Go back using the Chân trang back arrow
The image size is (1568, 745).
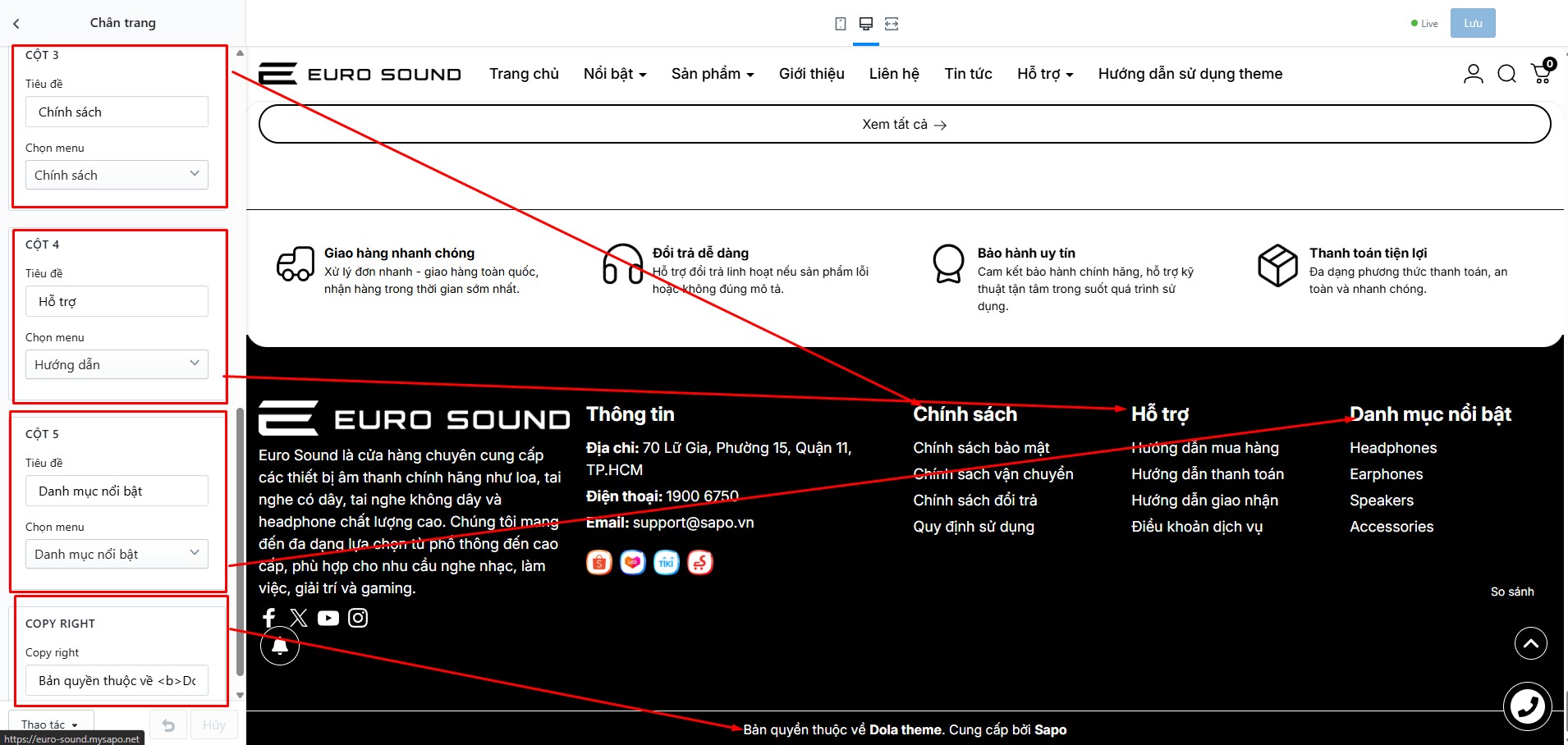tap(16, 24)
